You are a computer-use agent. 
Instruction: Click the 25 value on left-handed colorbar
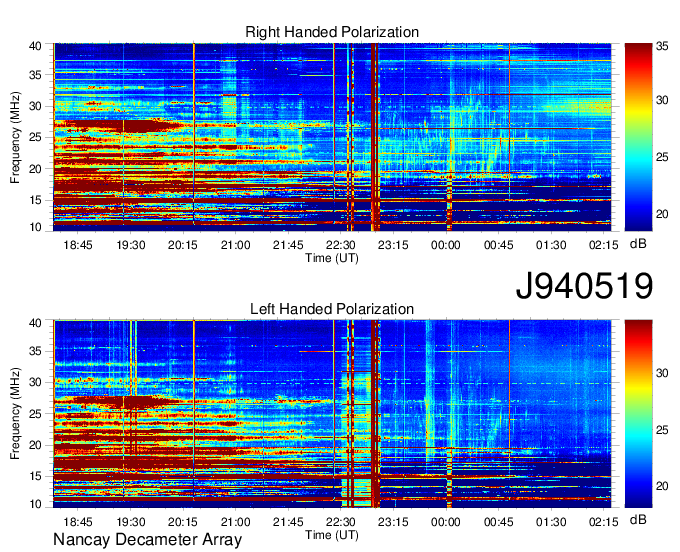coord(662,430)
